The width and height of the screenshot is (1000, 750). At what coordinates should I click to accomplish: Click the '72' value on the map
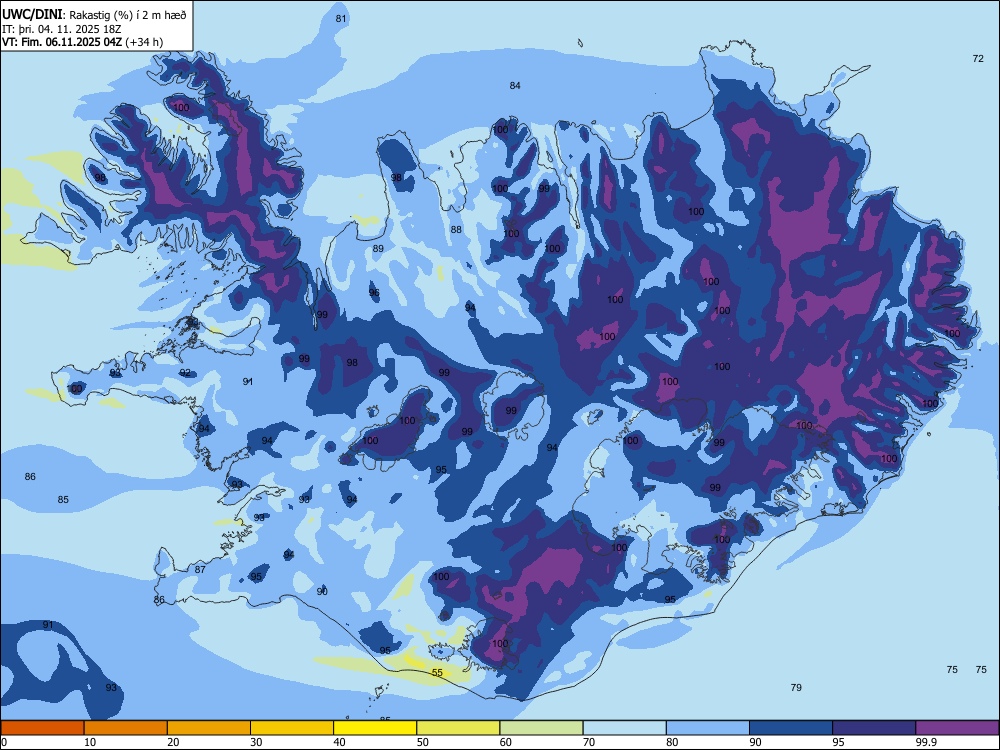tap(978, 59)
